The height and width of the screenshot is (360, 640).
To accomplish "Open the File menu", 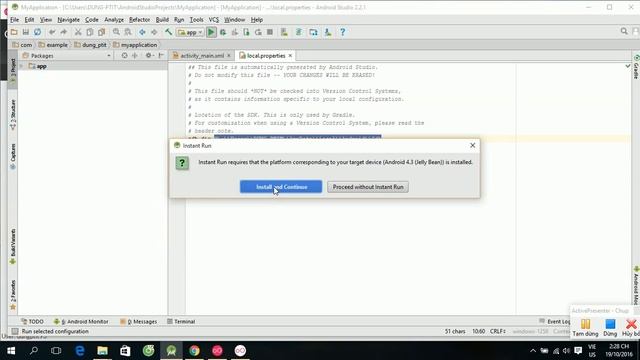I will [x=15, y=20].
